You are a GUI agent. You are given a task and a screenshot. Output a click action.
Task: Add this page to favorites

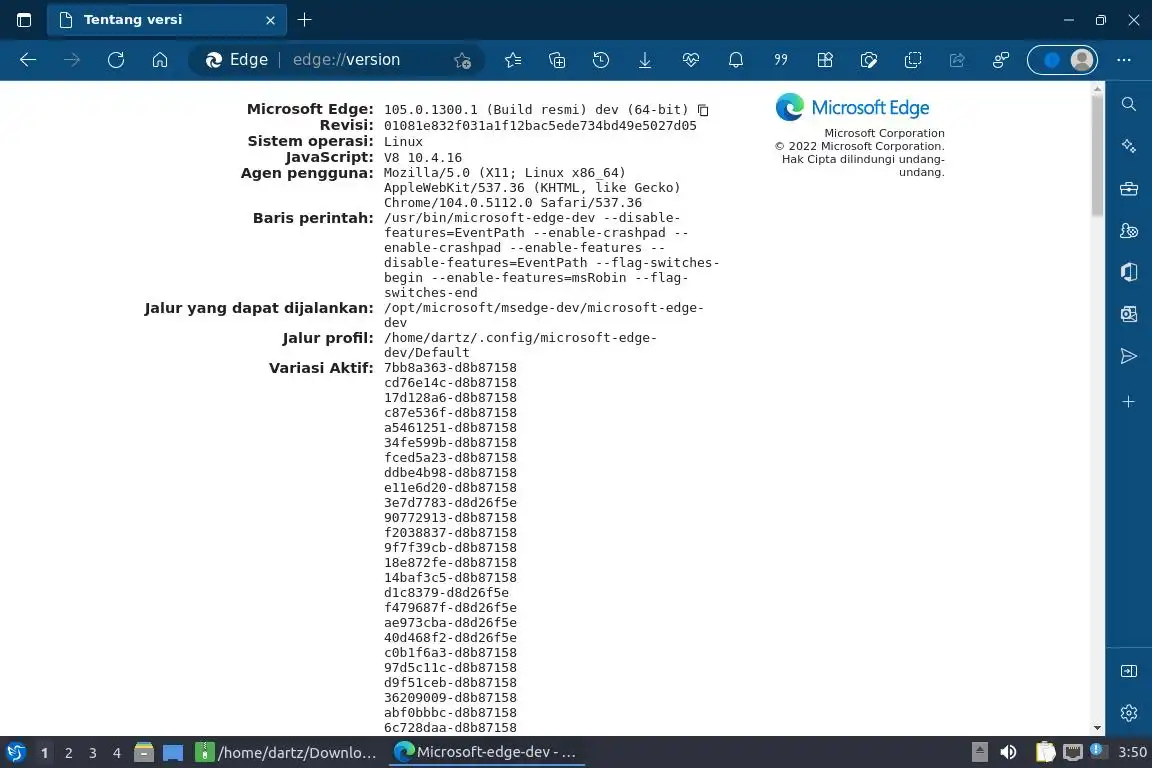462,60
